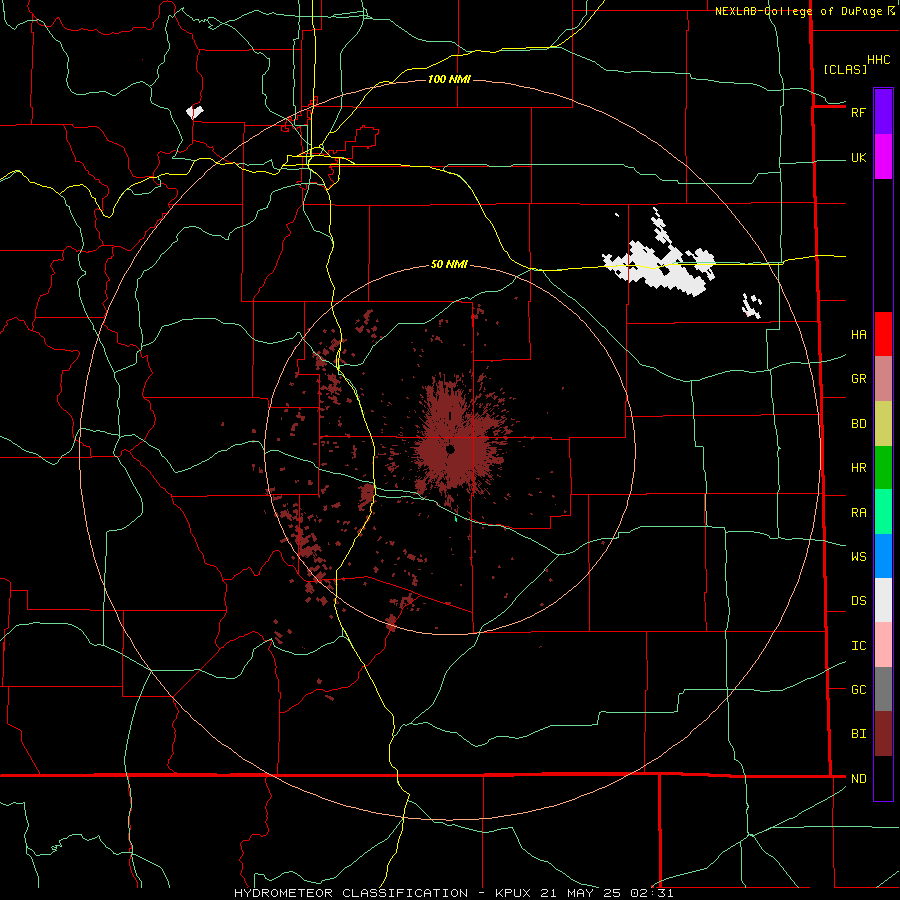Choose the blue WS legend swatch
Image resolution: width=900 pixels, height=900 pixels.
tap(883, 556)
